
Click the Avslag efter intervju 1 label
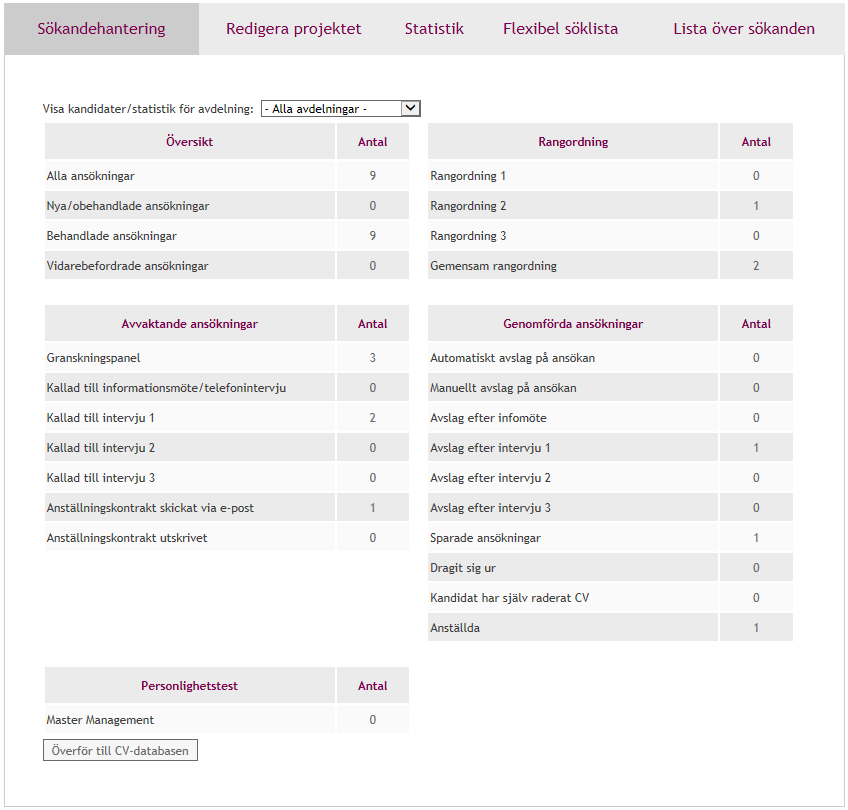tap(490, 448)
